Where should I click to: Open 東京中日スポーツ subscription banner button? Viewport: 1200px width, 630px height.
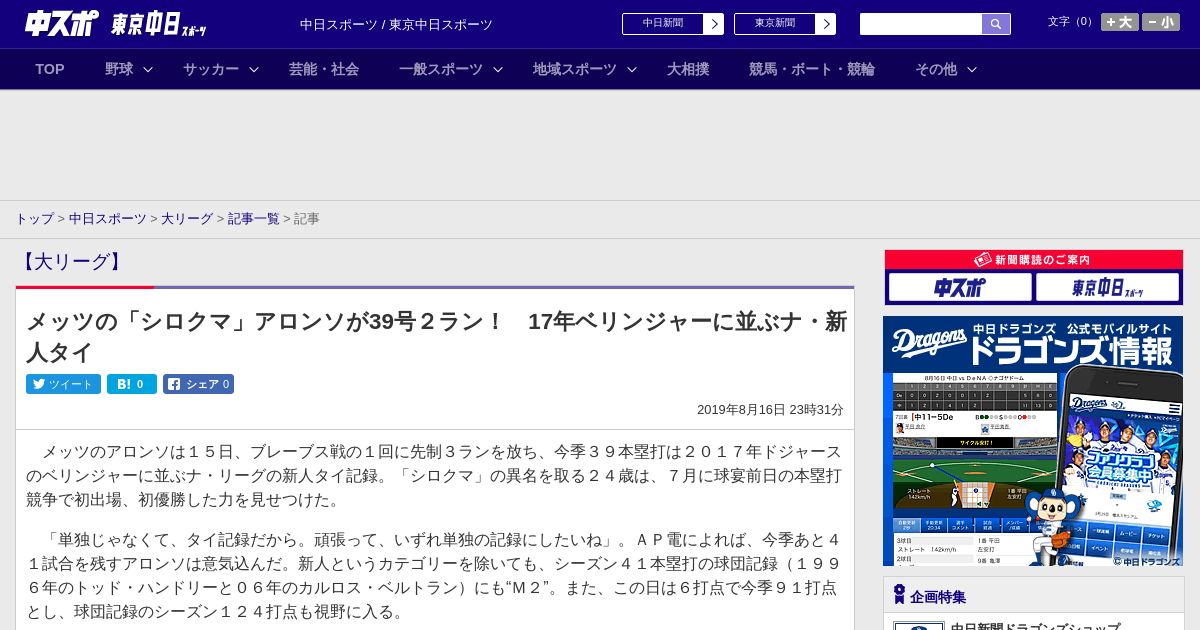tap(1108, 288)
